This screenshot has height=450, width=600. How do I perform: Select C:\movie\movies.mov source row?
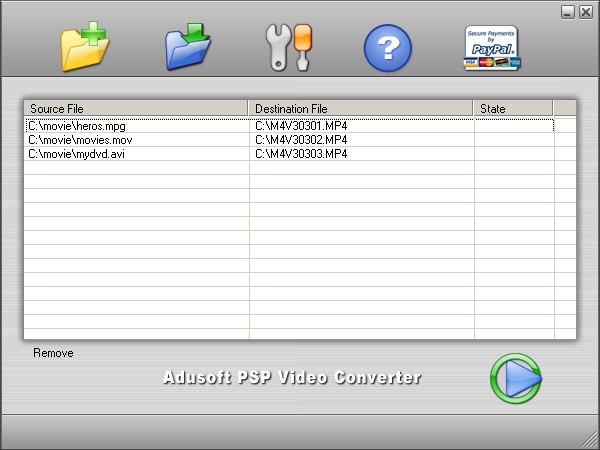[x=137, y=140]
